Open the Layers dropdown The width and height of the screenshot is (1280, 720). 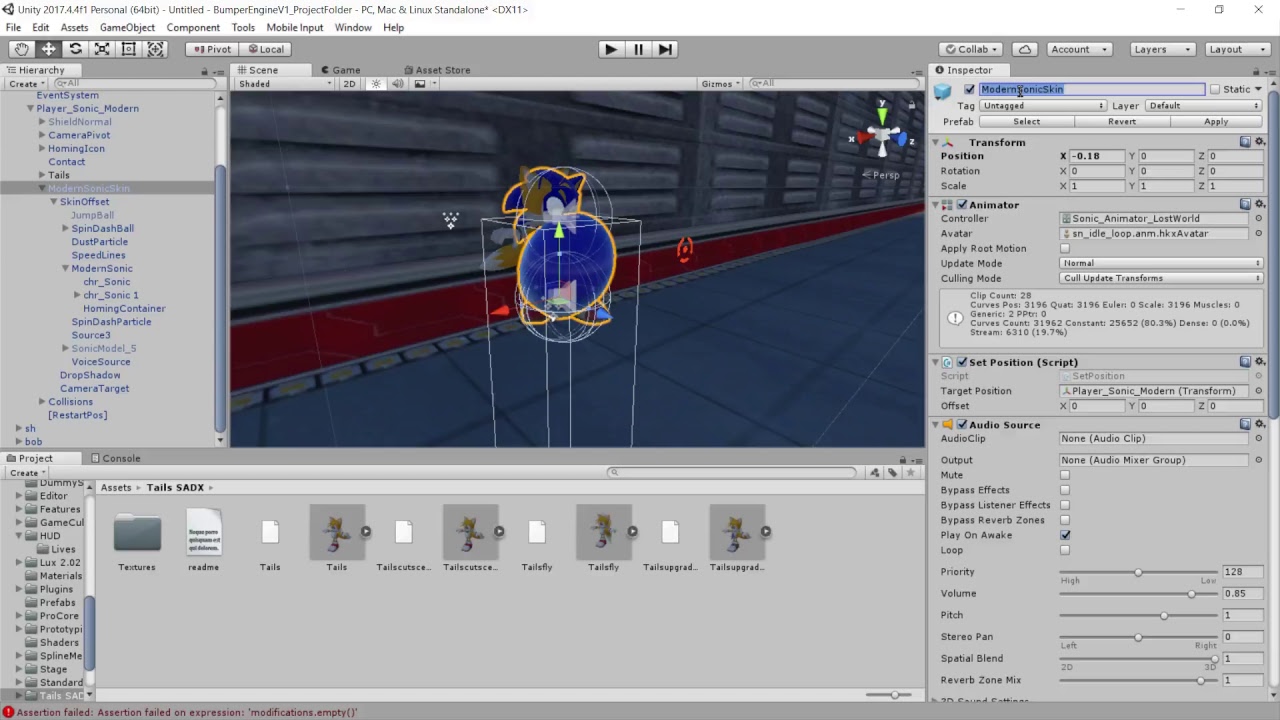point(1161,49)
